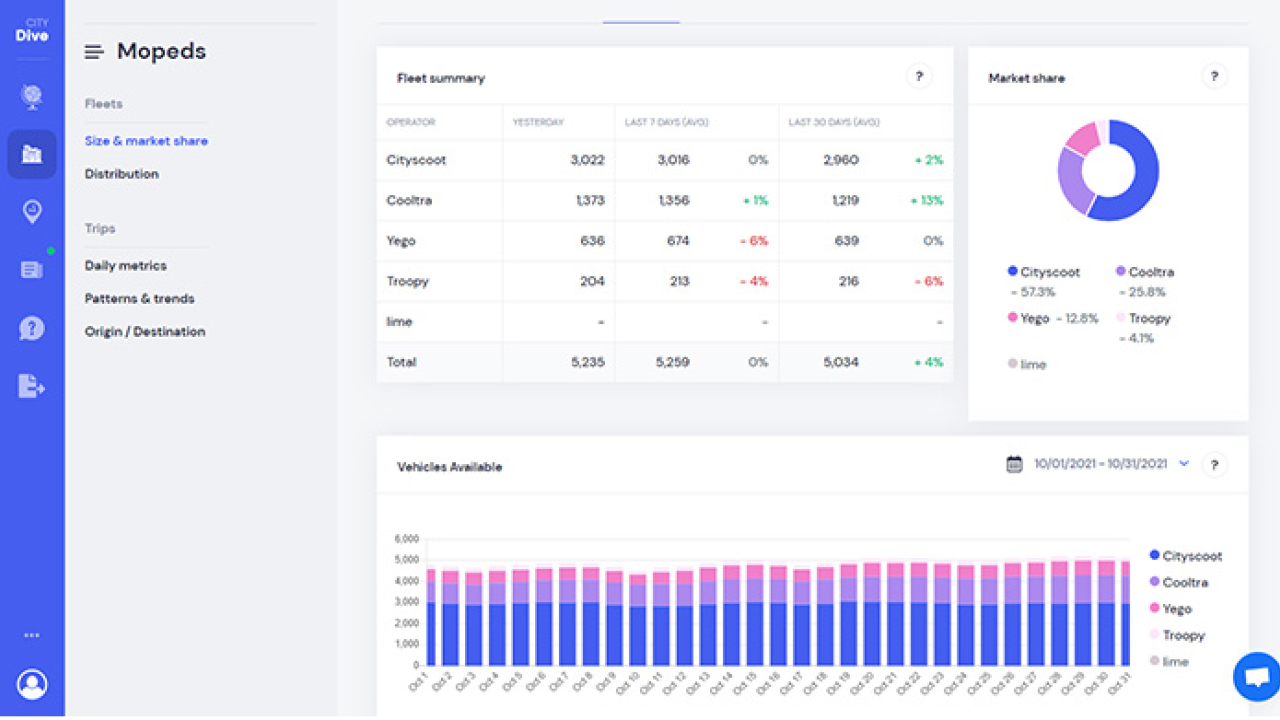Toggle lime in the Vehicles Available legend
This screenshot has width=1280, height=720.
(1169, 661)
